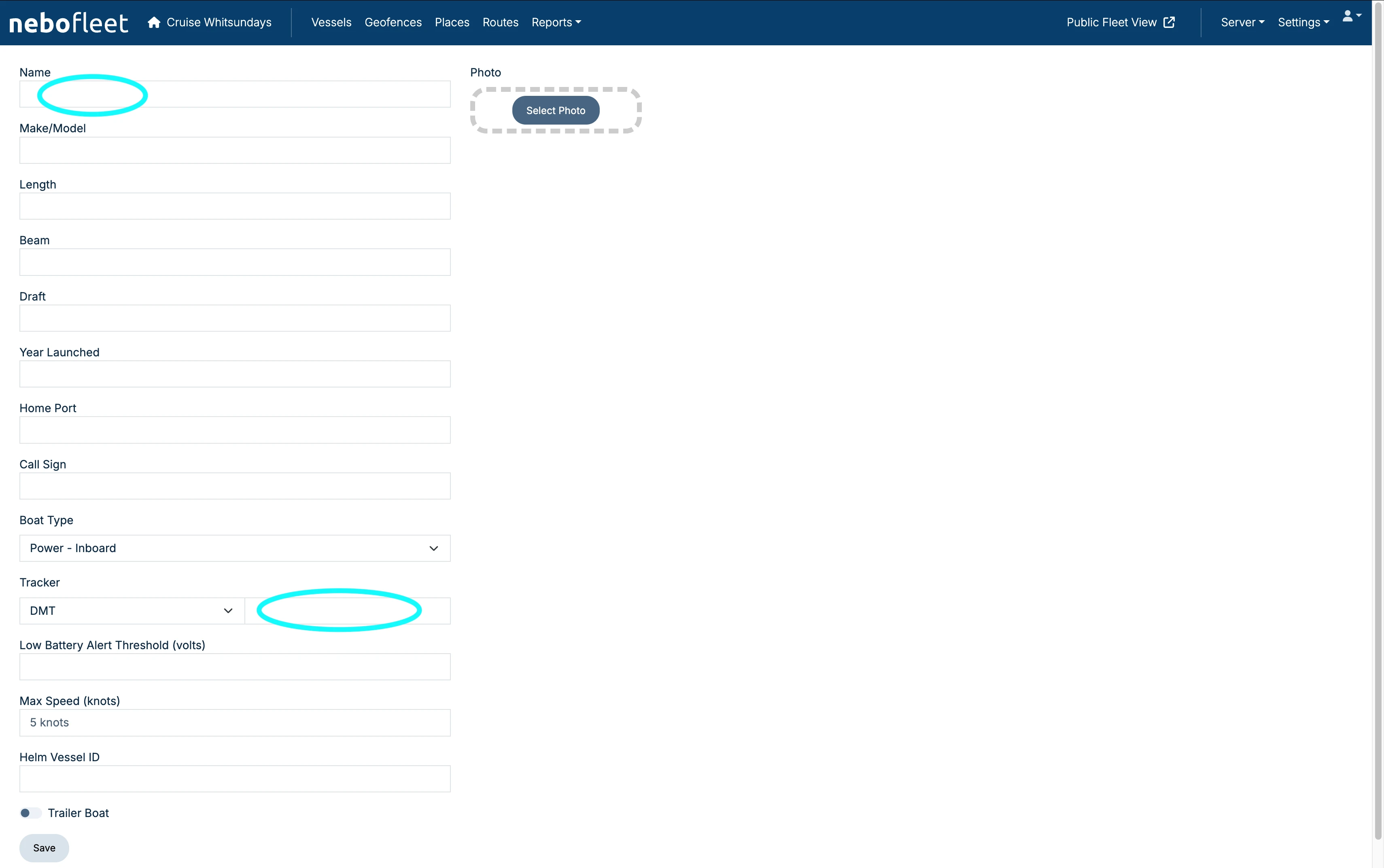Image resolution: width=1384 pixels, height=868 pixels.
Task: Click the external link icon of Public Fleet View
Action: point(1169,22)
